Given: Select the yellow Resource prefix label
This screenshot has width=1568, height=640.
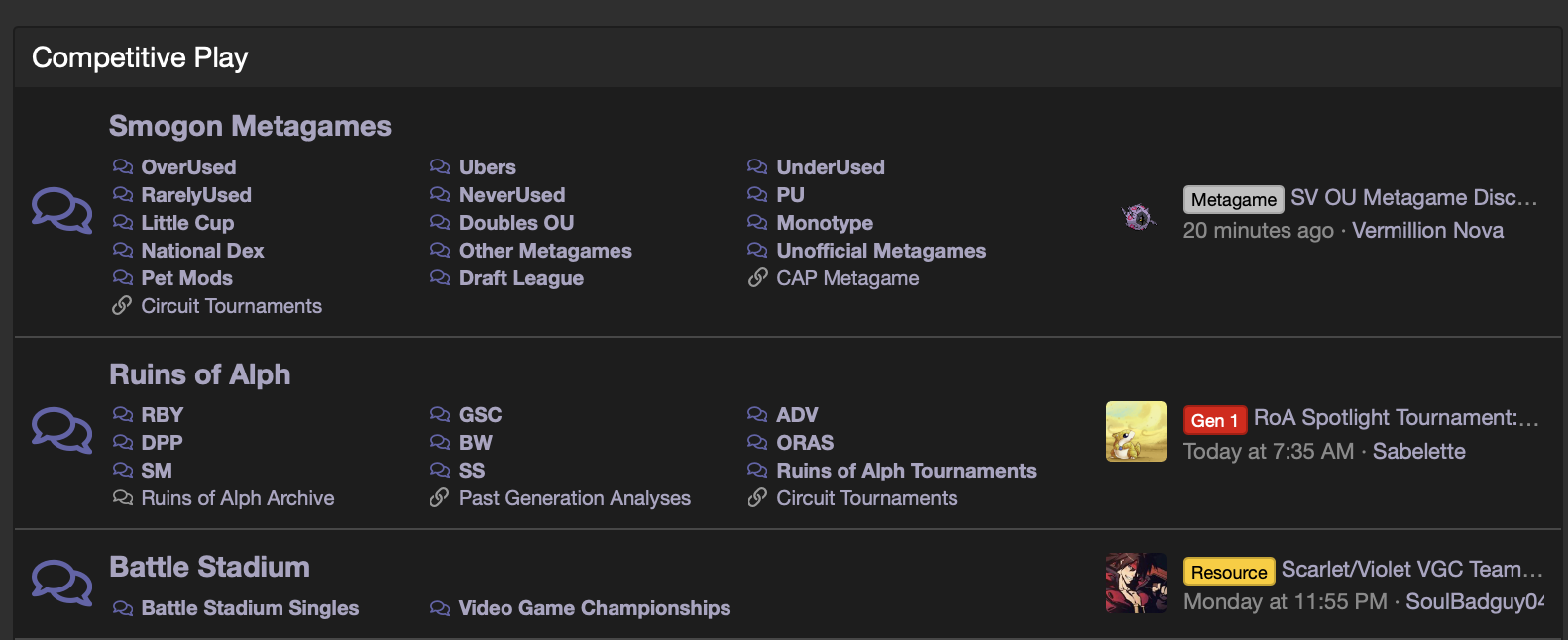Looking at the screenshot, I should click(1229, 572).
